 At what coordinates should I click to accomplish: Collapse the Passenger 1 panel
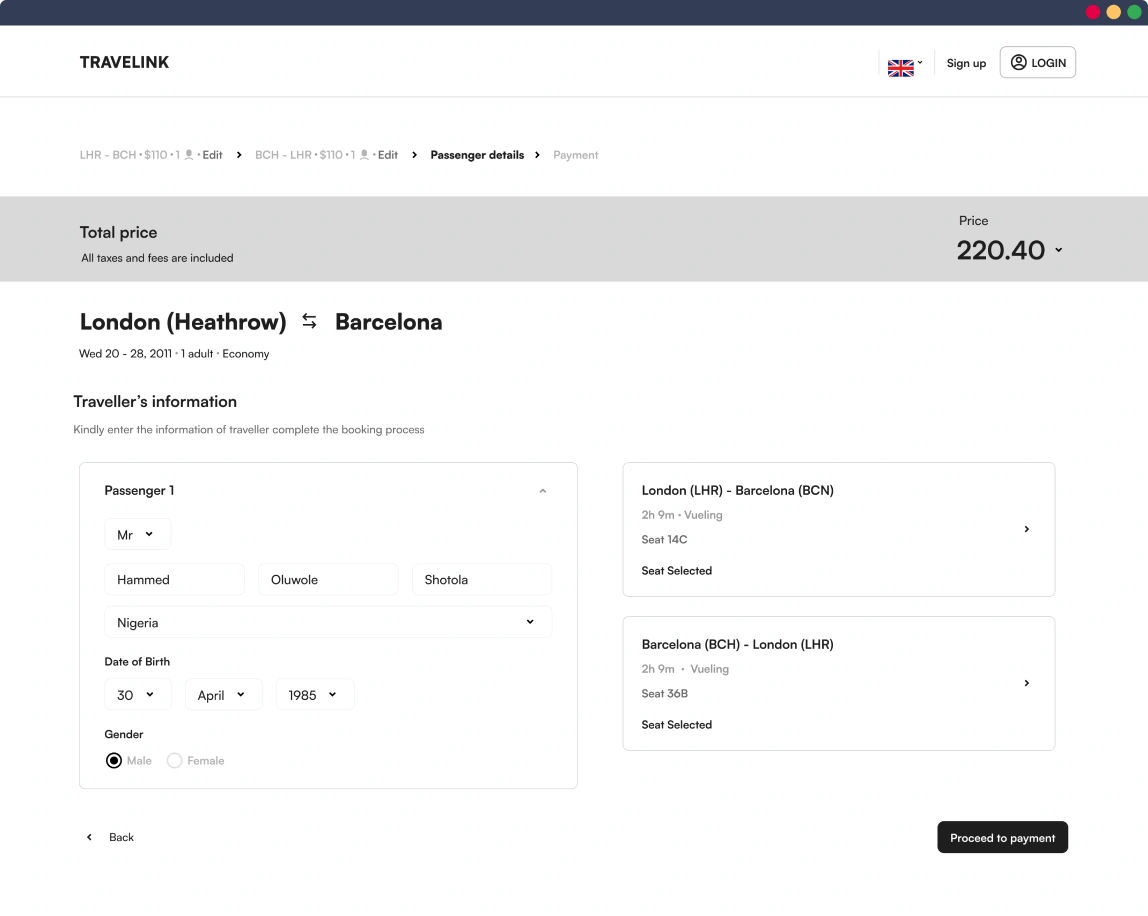pos(543,491)
